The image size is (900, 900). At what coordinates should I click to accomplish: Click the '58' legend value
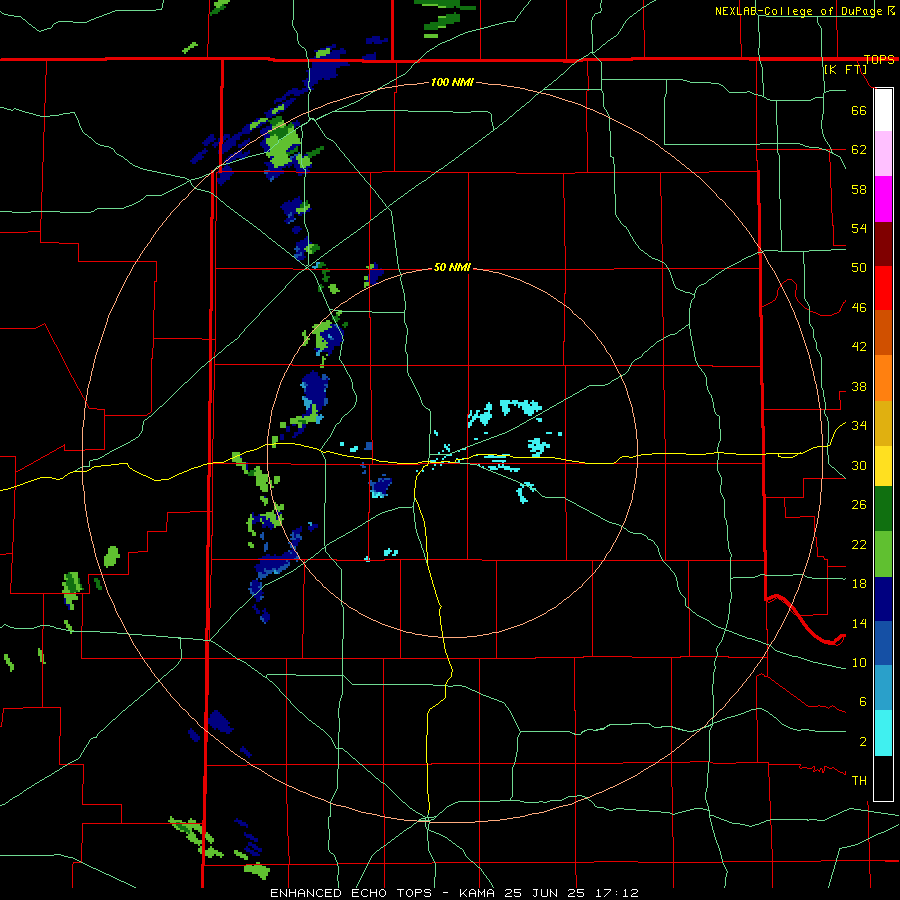(x=859, y=189)
